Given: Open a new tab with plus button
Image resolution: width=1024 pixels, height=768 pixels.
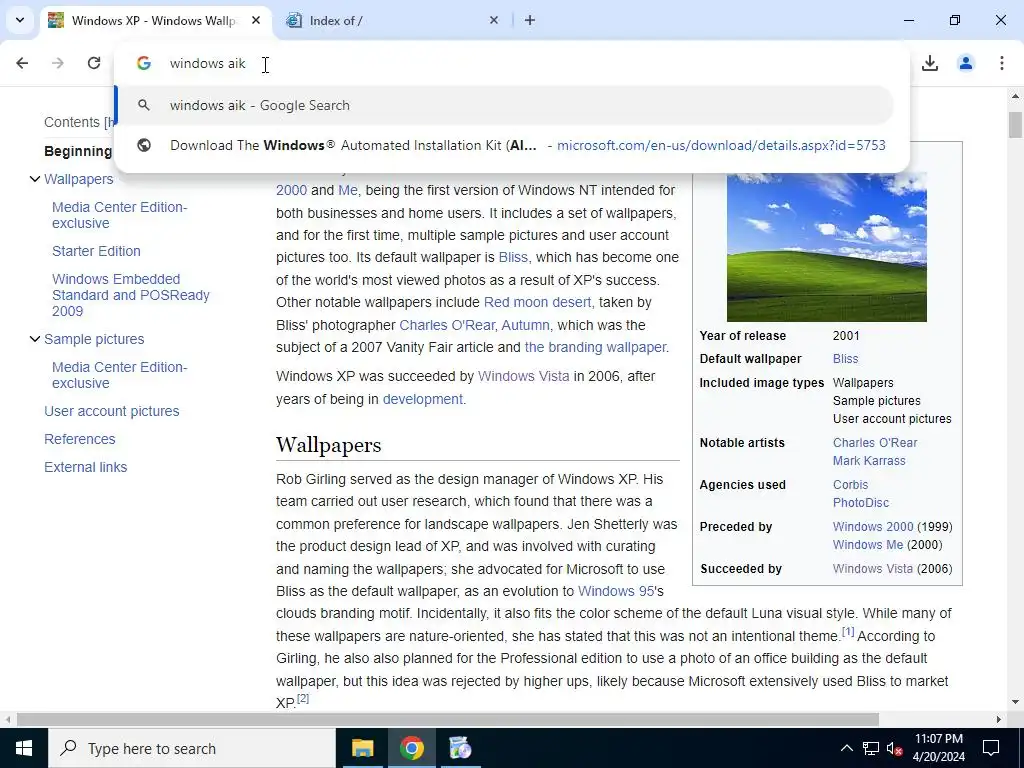Looking at the screenshot, I should [x=530, y=20].
